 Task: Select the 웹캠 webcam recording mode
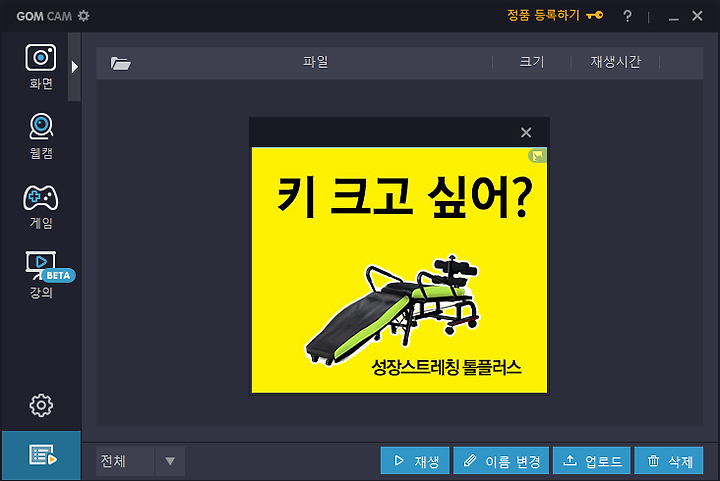click(41, 136)
